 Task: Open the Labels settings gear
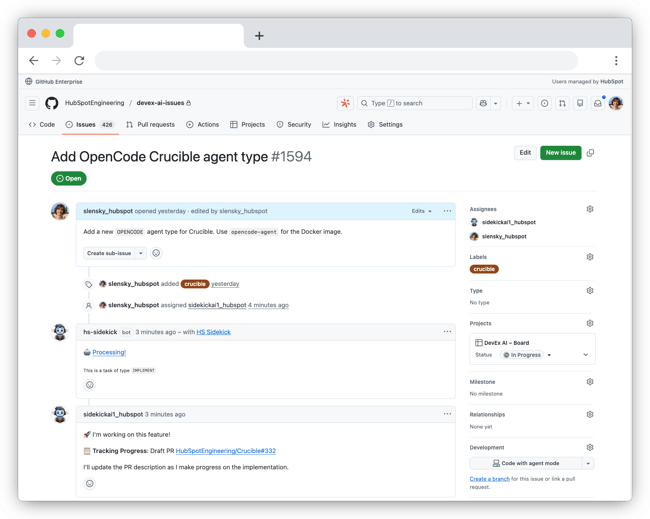pyautogui.click(x=590, y=257)
